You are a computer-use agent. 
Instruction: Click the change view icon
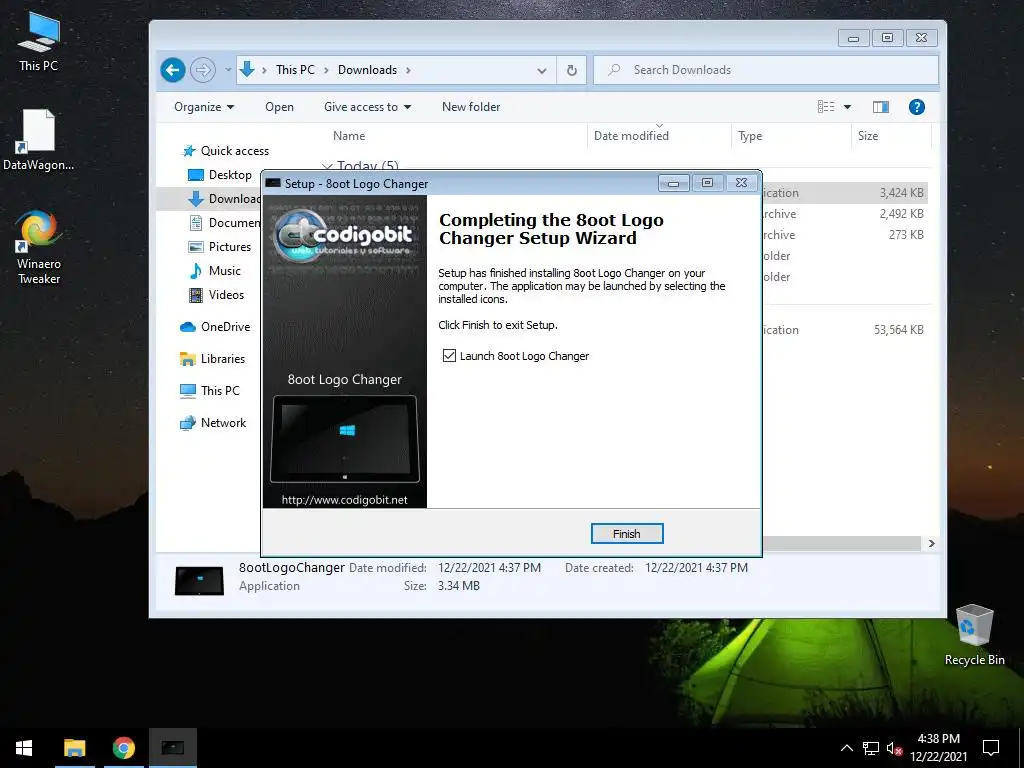tap(826, 107)
